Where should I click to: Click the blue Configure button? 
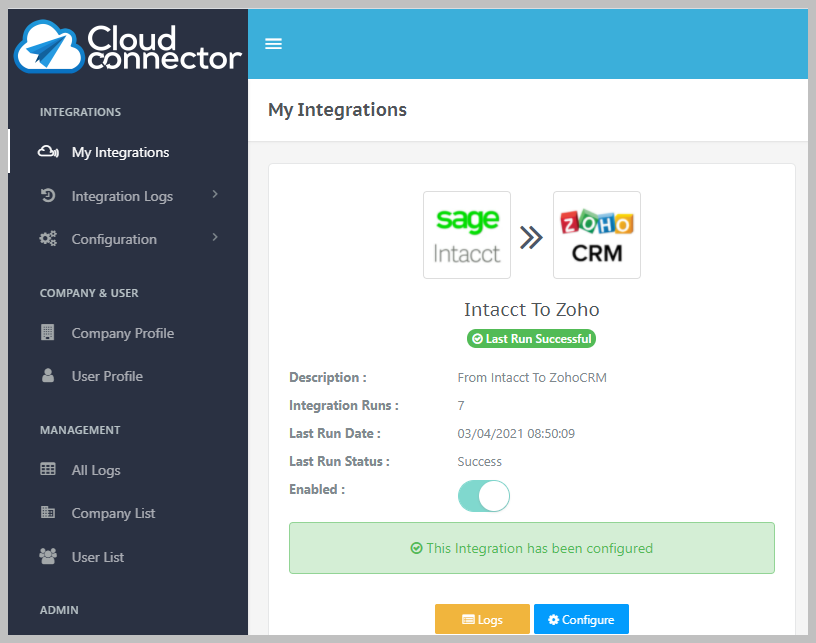pos(581,619)
